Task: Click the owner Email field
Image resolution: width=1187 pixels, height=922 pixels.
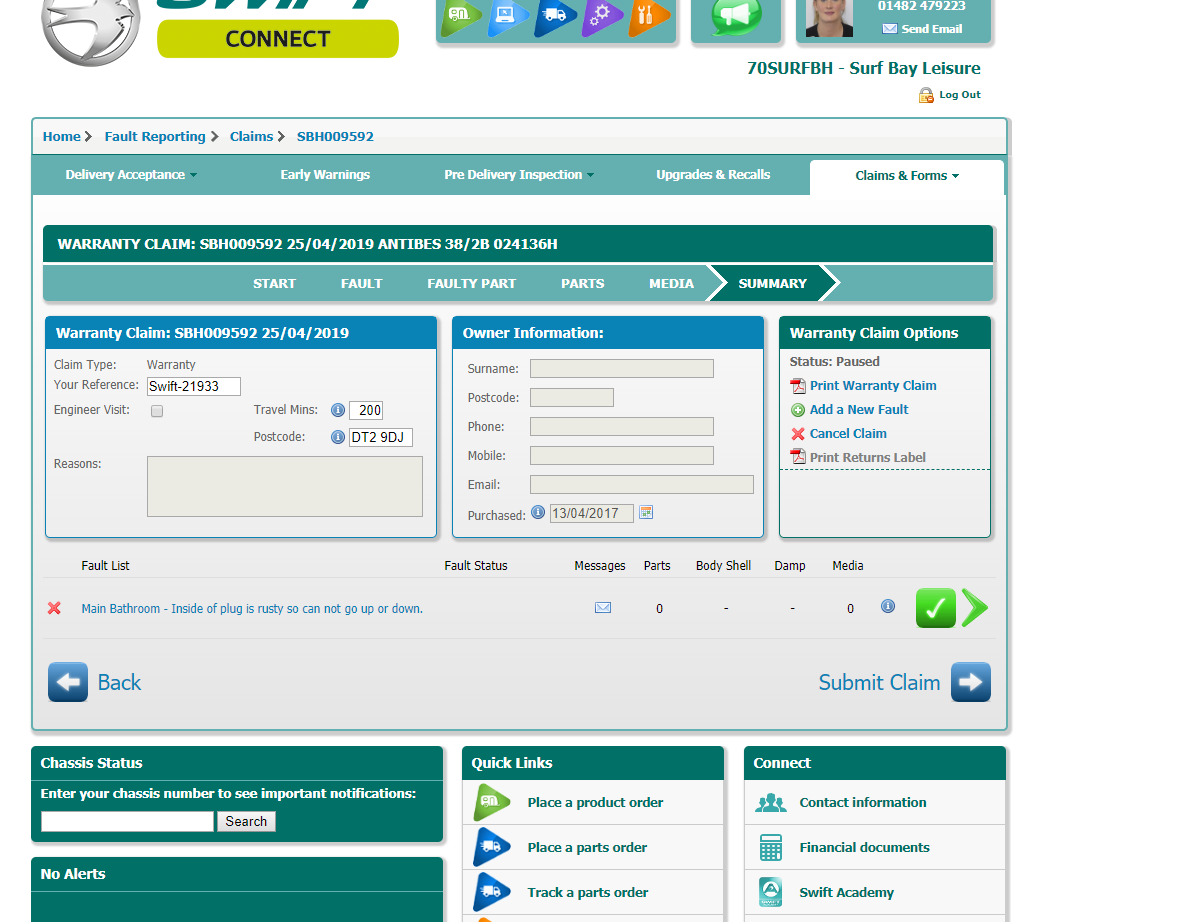Action: pos(642,484)
